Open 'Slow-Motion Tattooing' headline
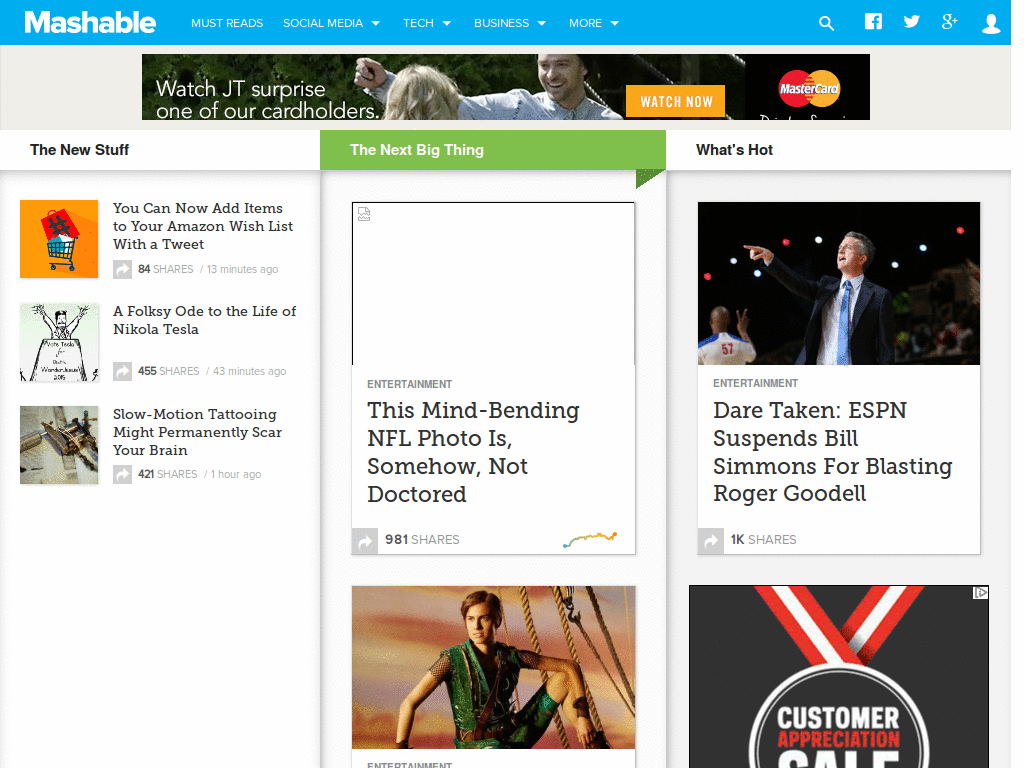The image size is (1024, 768). [x=197, y=432]
